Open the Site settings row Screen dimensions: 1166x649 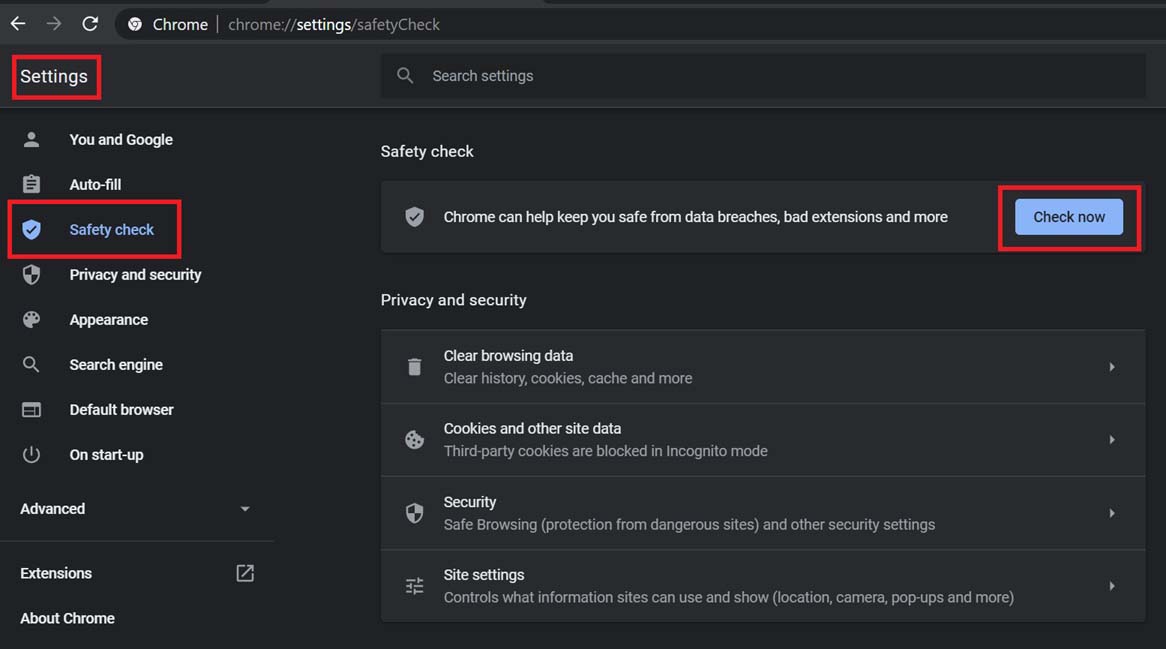click(x=763, y=586)
